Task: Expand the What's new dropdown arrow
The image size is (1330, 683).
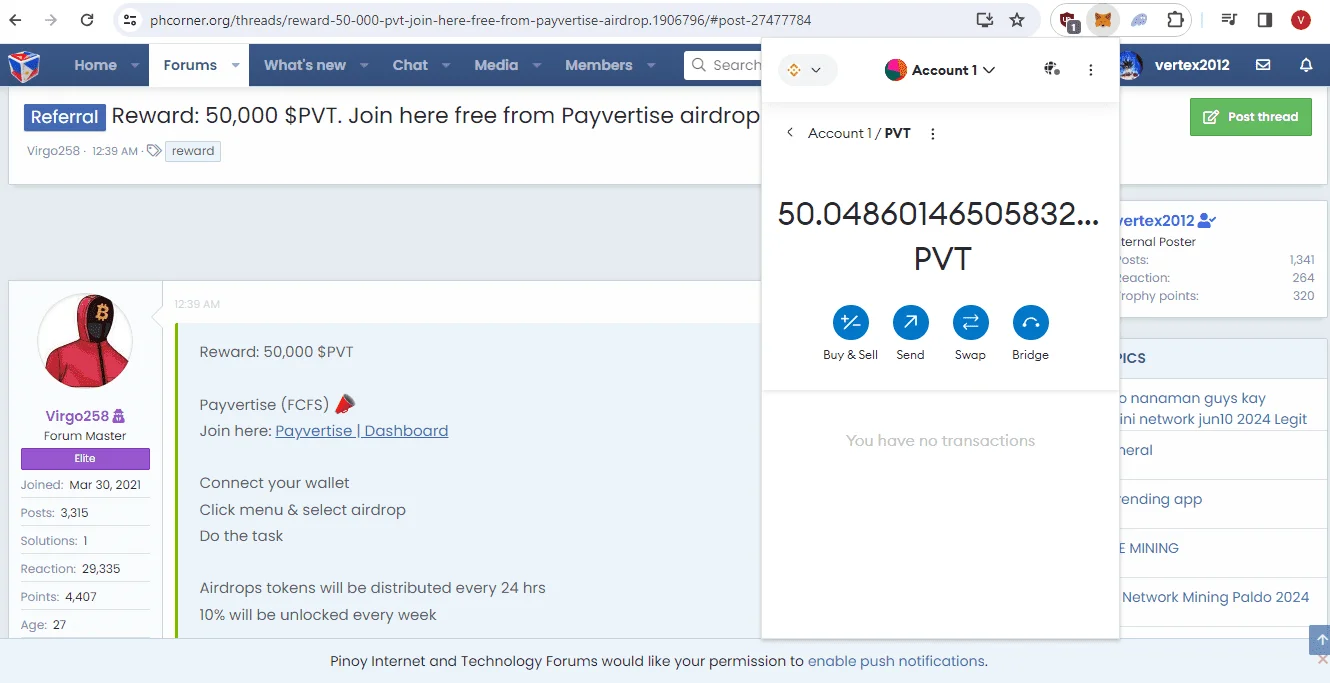Action: pos(365,65)
